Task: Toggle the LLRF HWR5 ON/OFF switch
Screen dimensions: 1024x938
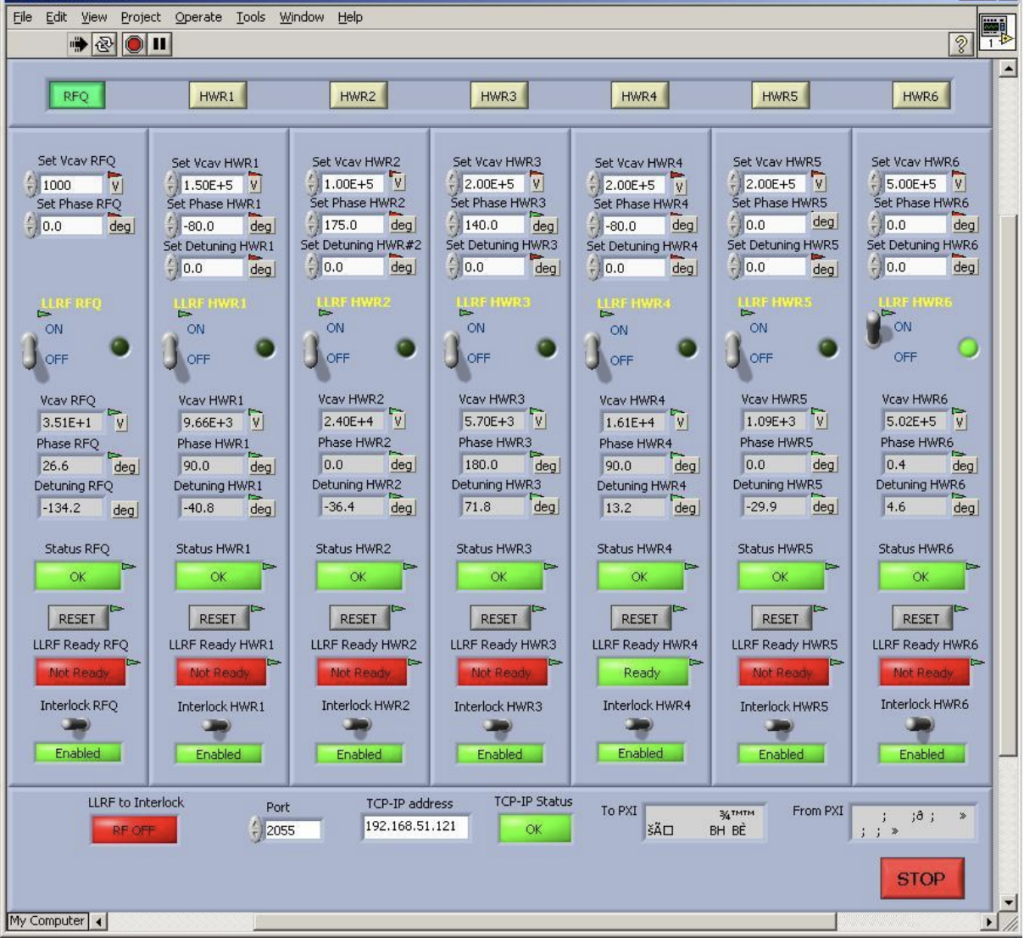Action: click(733, 351)
